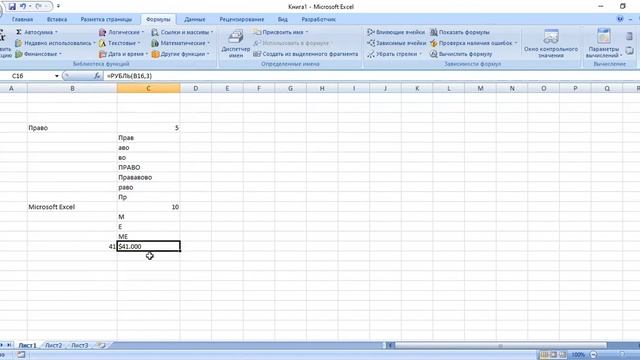Image resolution: width=640 pixels, height=360 pixels.
Task: Expand quick access toolbar customize arrow
Action: click(58, 6)
